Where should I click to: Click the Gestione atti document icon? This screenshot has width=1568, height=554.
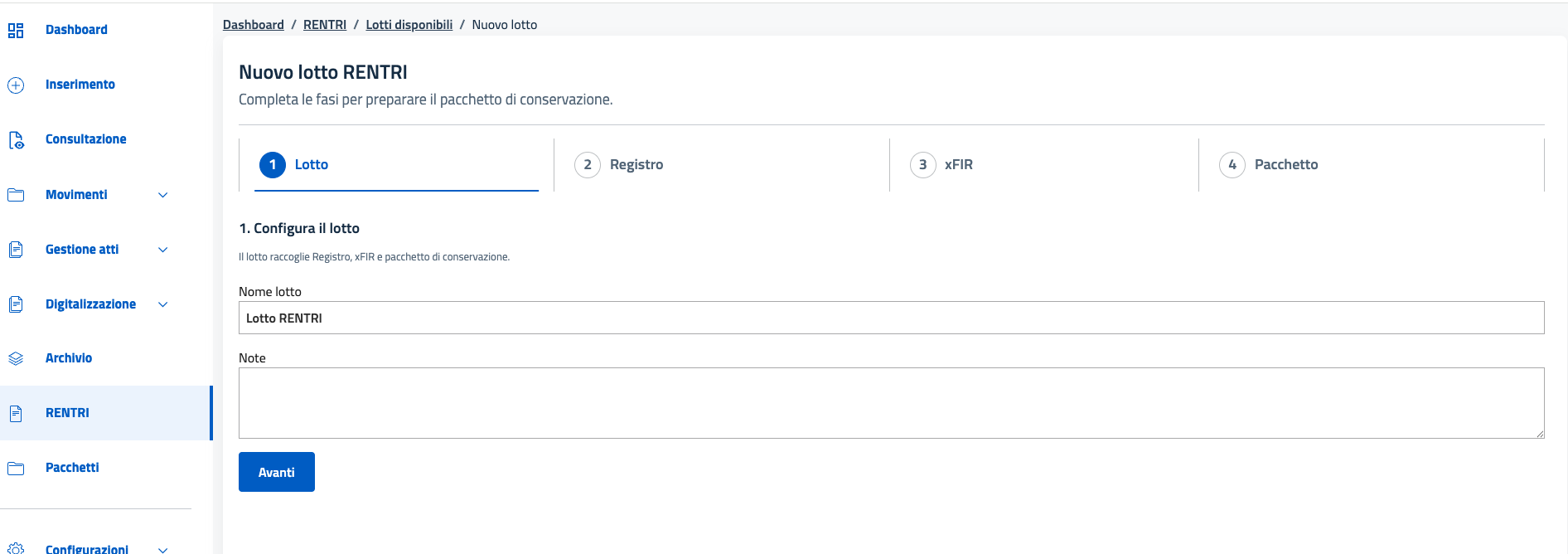pyautogui.click(x=16, y=250)
